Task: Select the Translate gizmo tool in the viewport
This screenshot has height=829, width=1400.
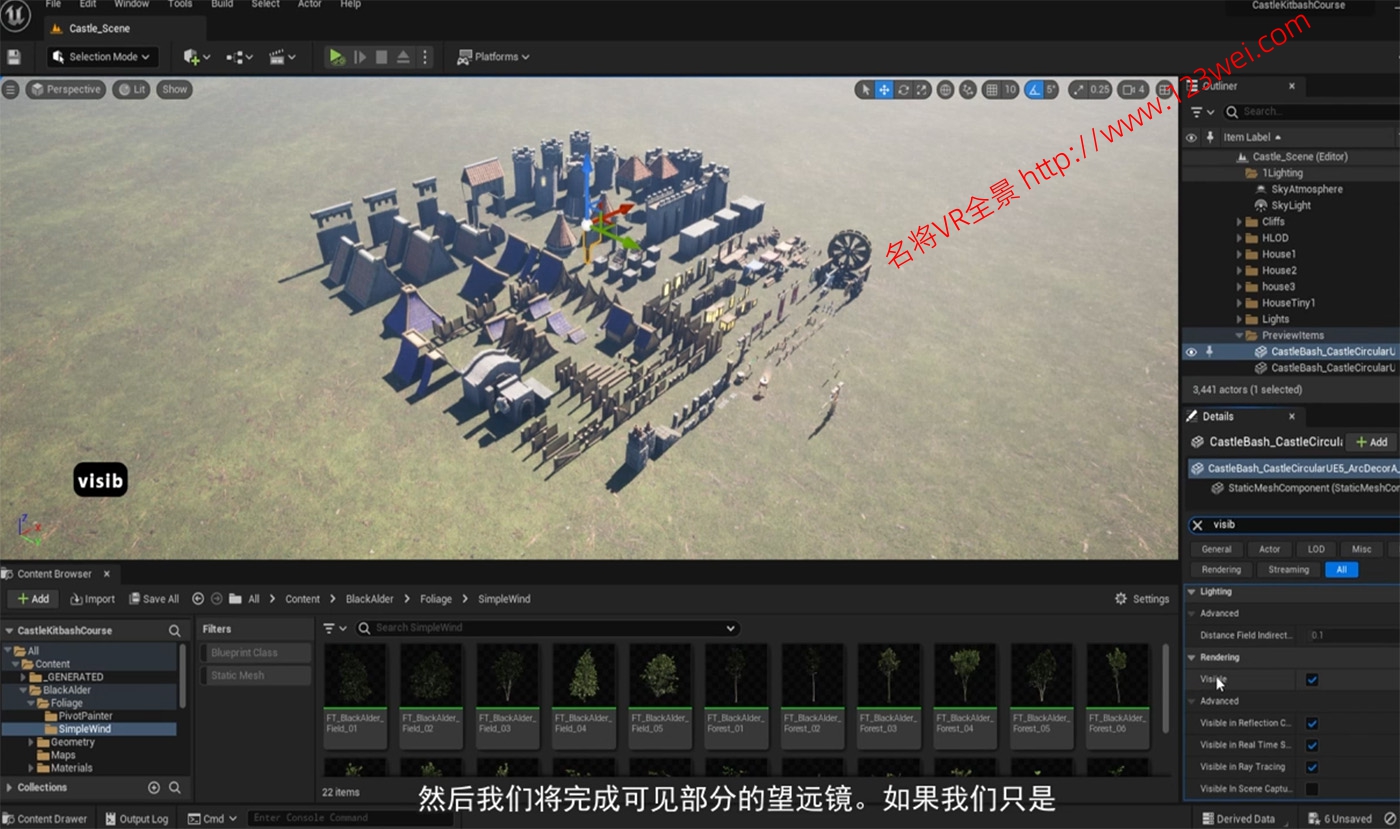Action: point(883,89)
